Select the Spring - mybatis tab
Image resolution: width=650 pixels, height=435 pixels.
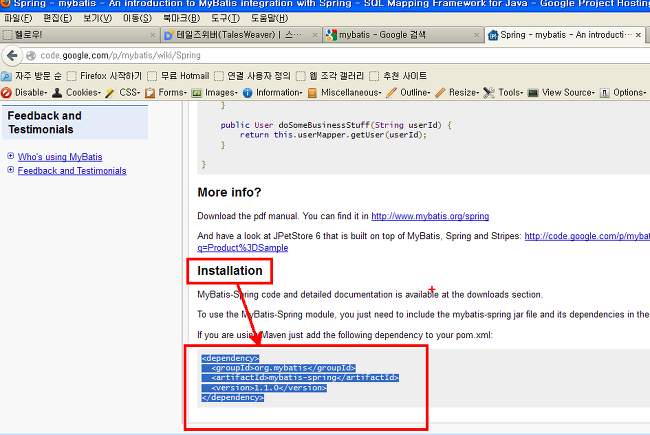click(x=565, y=35)
